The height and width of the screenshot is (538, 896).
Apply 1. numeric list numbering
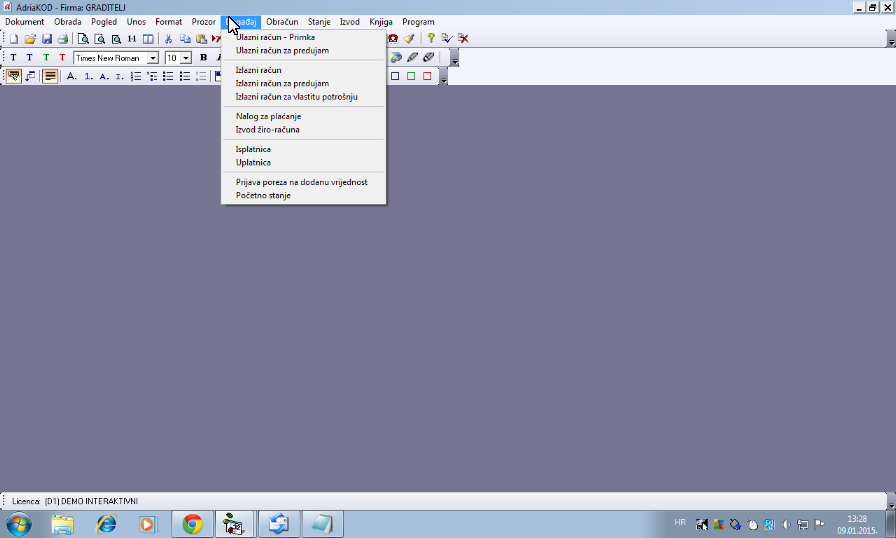pyautogui.click(x=88, y=76)
